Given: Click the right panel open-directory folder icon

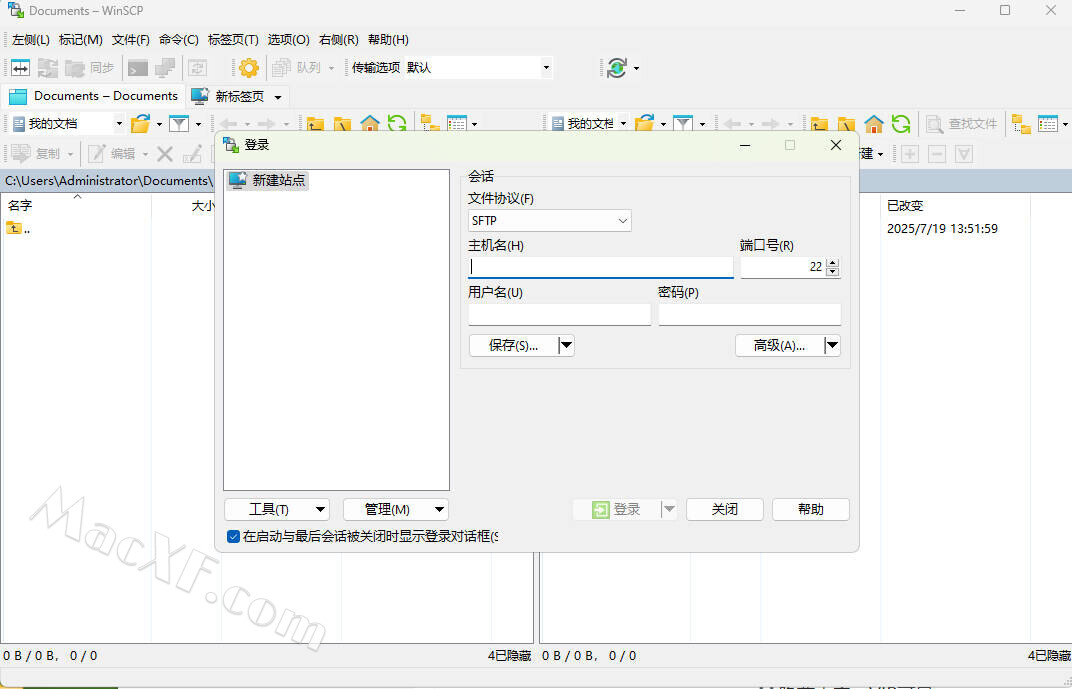Looking at the screenshot, I should (645, 124).
